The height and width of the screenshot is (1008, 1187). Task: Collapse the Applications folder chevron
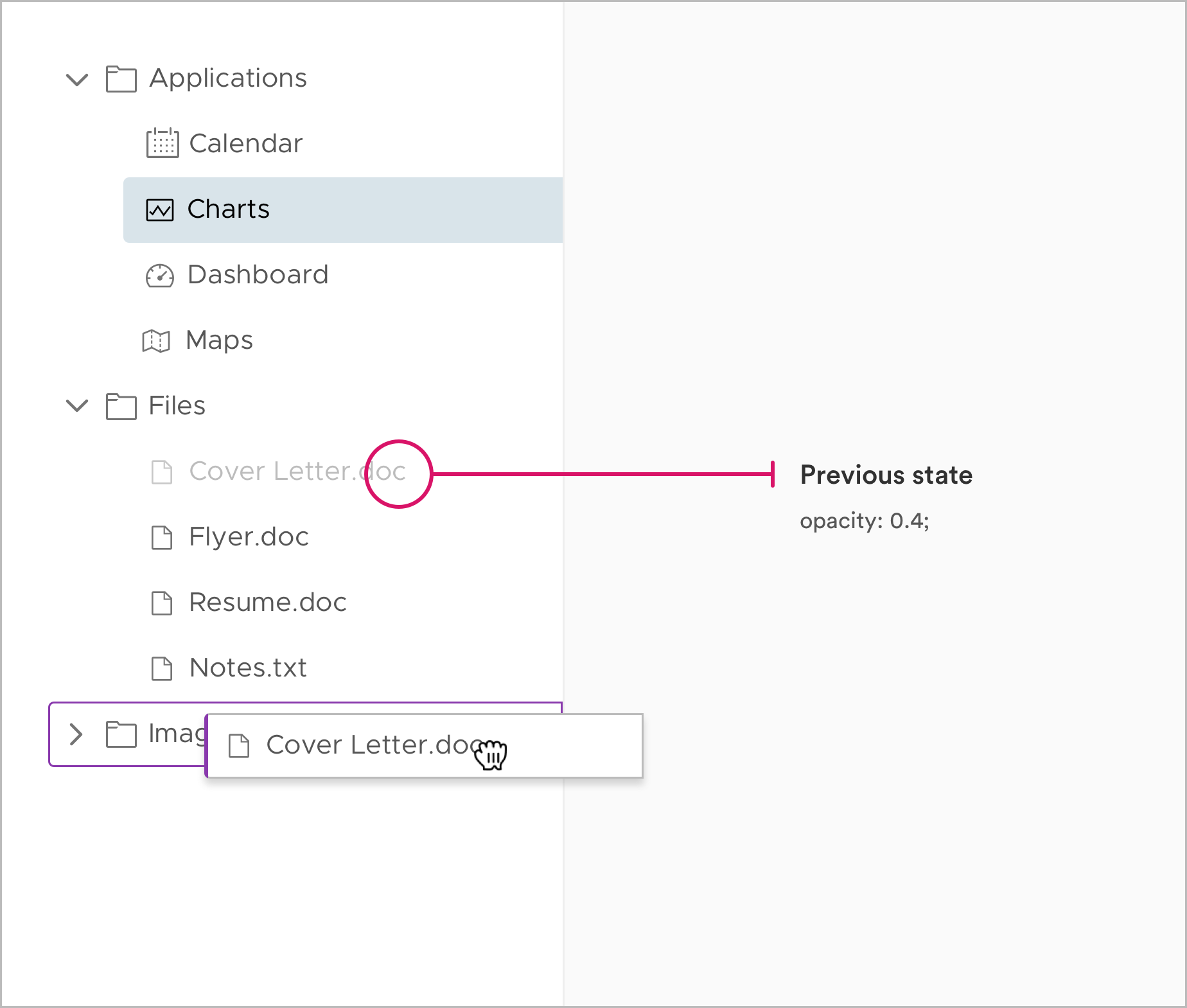pyautogui.click(x=77, y=80)
